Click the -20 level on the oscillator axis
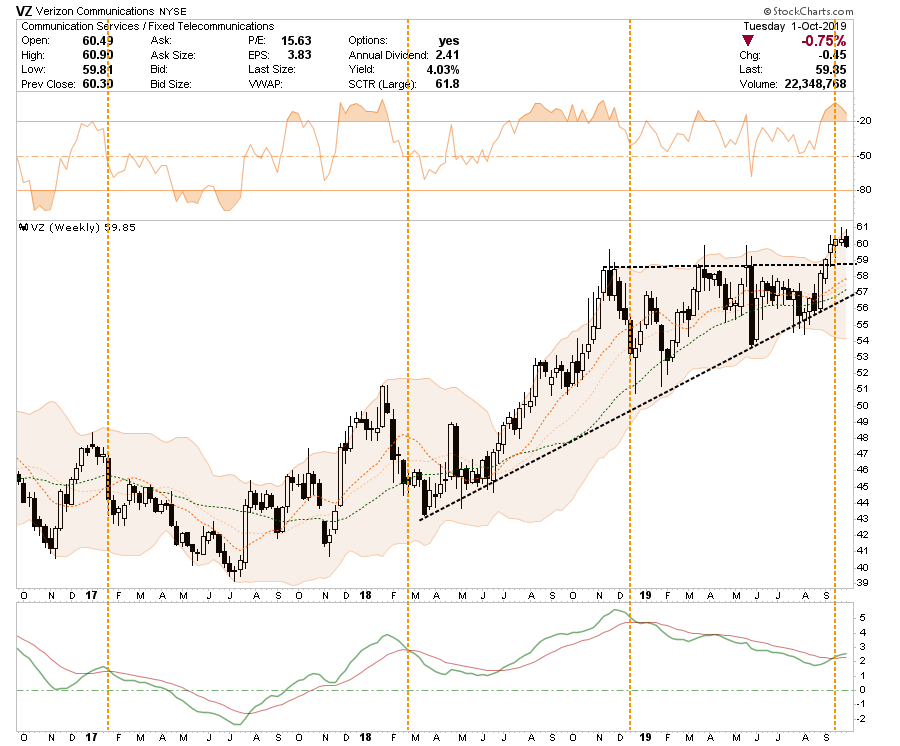 (x=864, y=121)
